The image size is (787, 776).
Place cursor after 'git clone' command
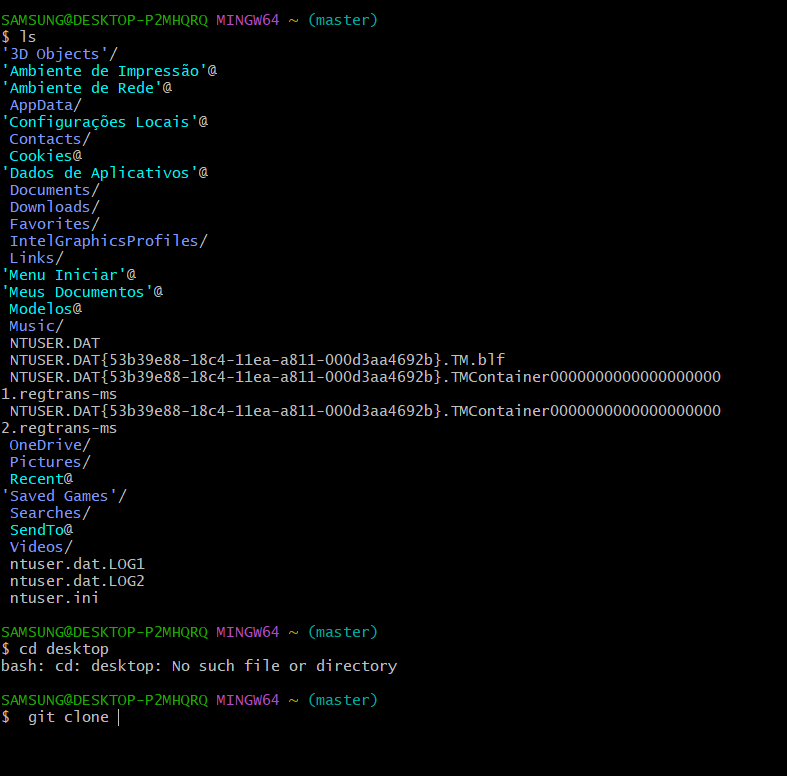coord(118,717)
